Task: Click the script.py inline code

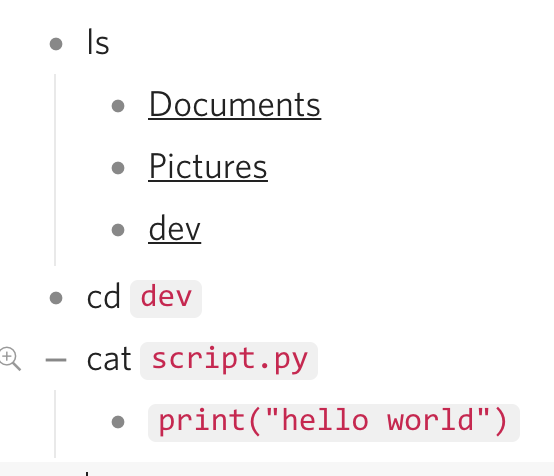Action: pos(229,360)
